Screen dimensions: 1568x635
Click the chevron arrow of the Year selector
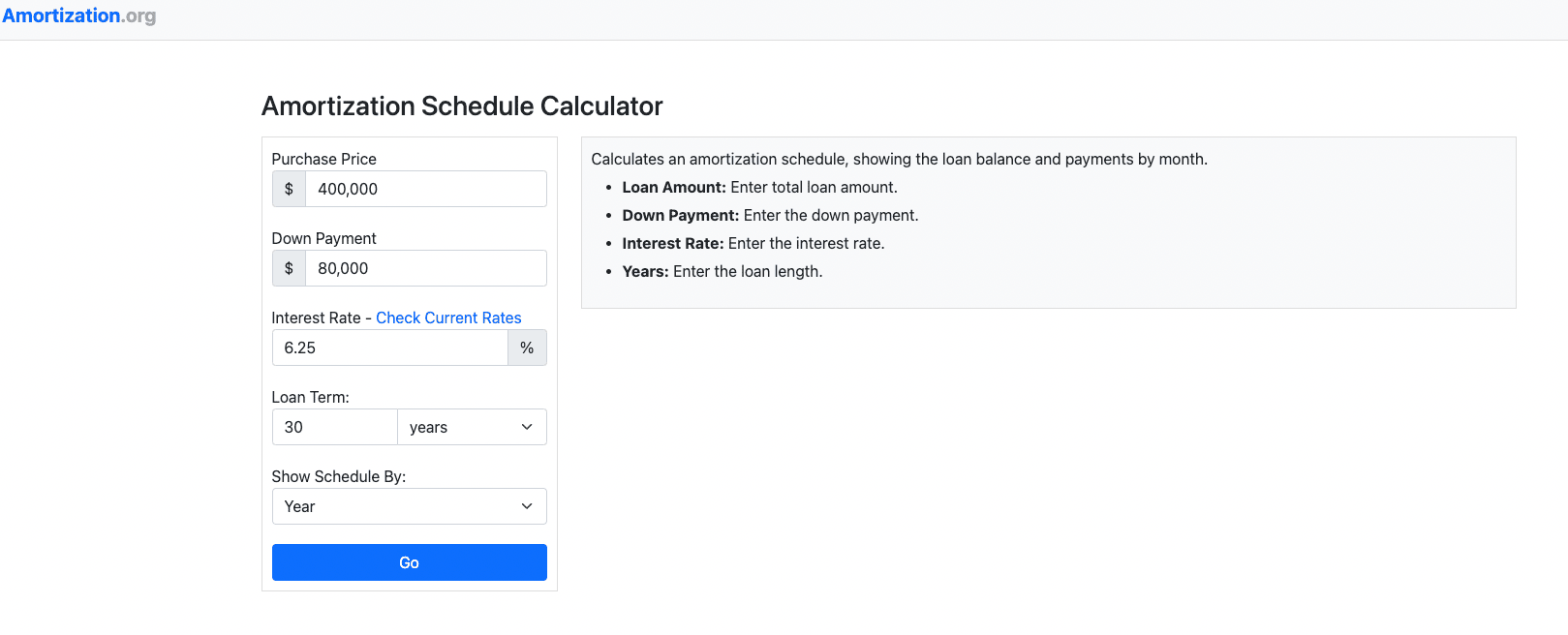point(527,506)
